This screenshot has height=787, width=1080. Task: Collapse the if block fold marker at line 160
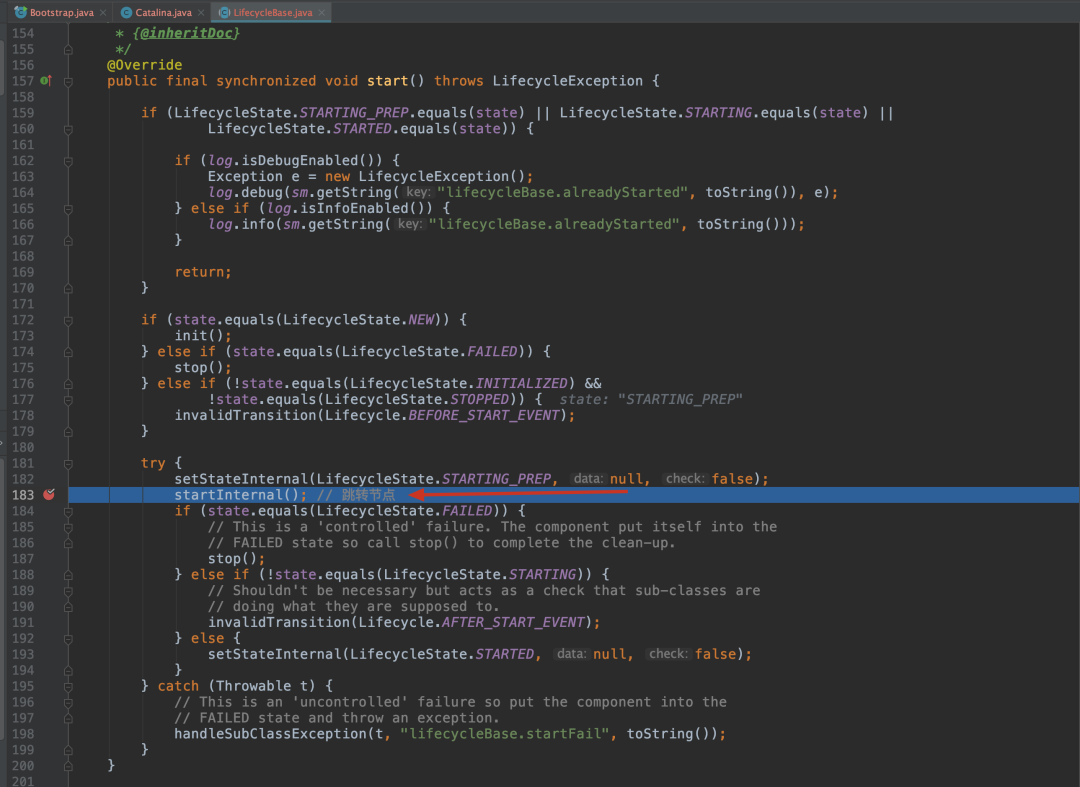68,129
